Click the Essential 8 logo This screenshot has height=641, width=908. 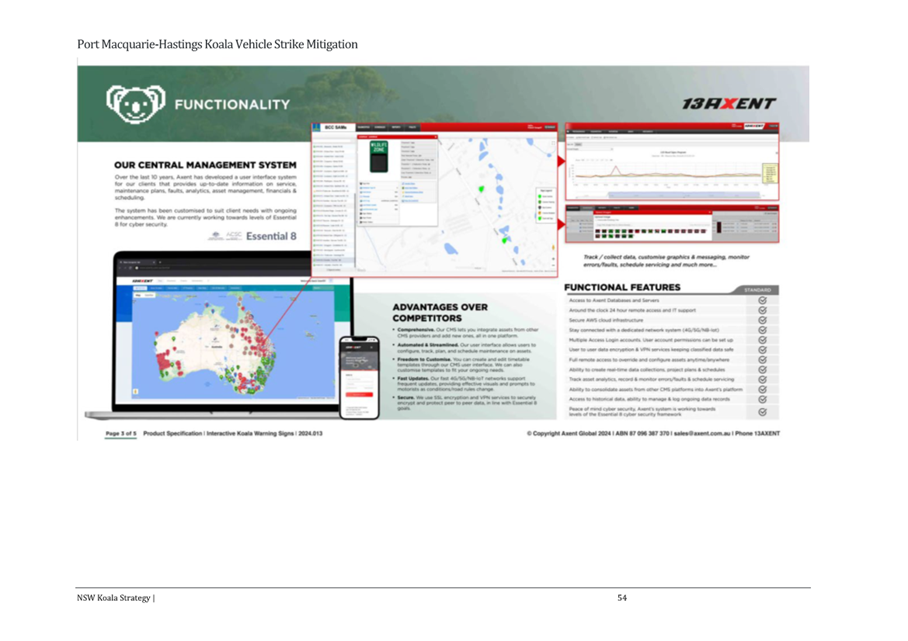[x=271, y=236]
